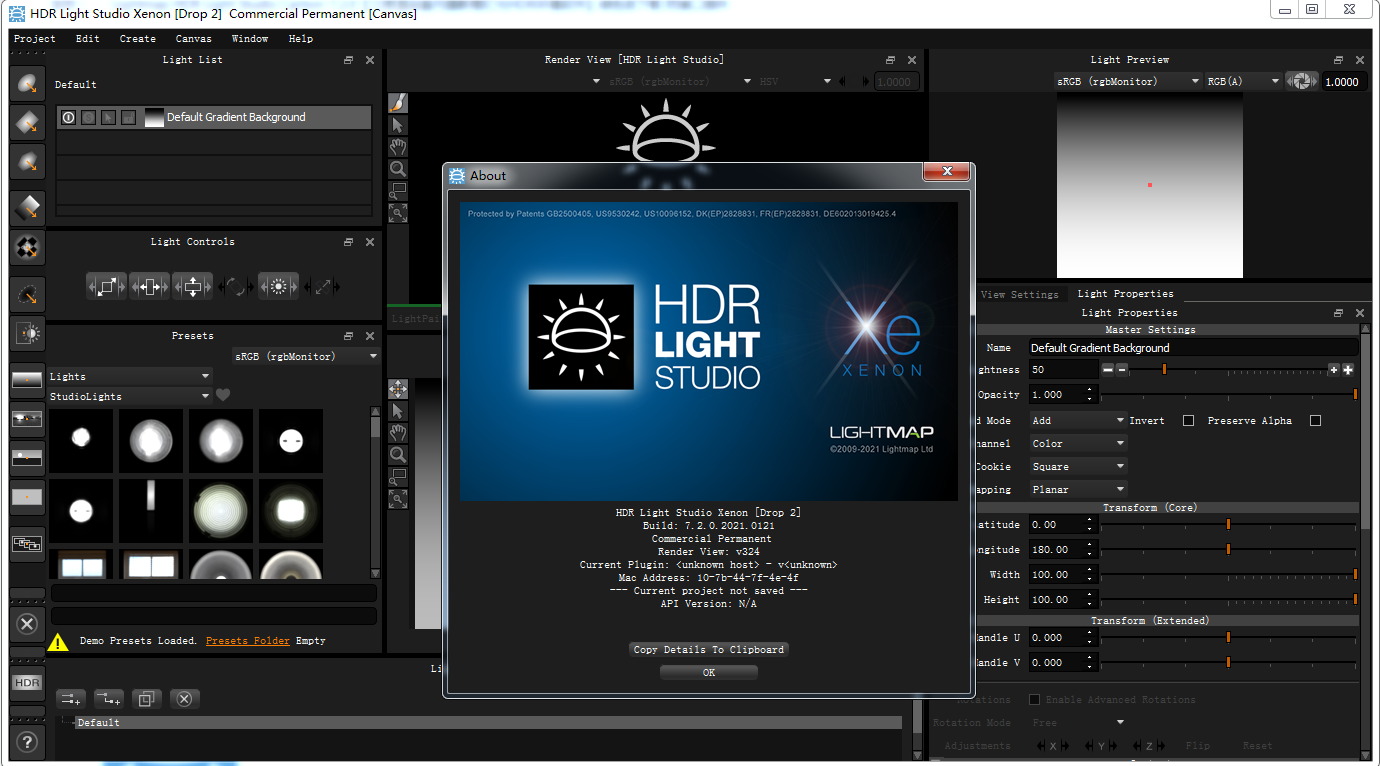Click the Copy Details To Clipboard button
Screen dimensions: 1380x766
708,648
